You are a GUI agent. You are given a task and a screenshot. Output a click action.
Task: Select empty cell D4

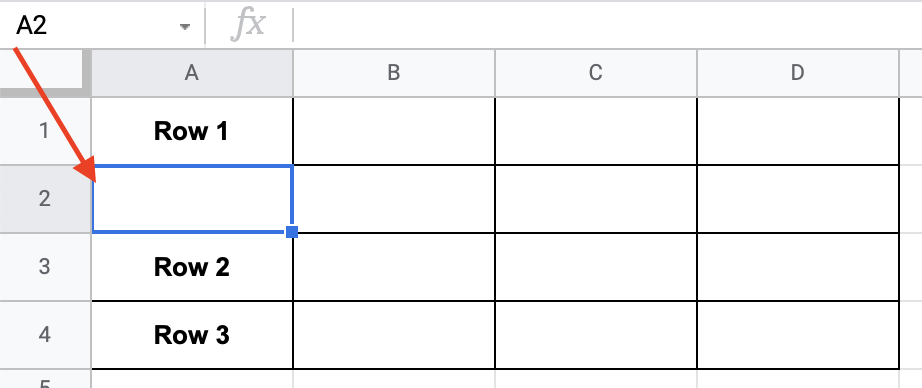point(797,335)
